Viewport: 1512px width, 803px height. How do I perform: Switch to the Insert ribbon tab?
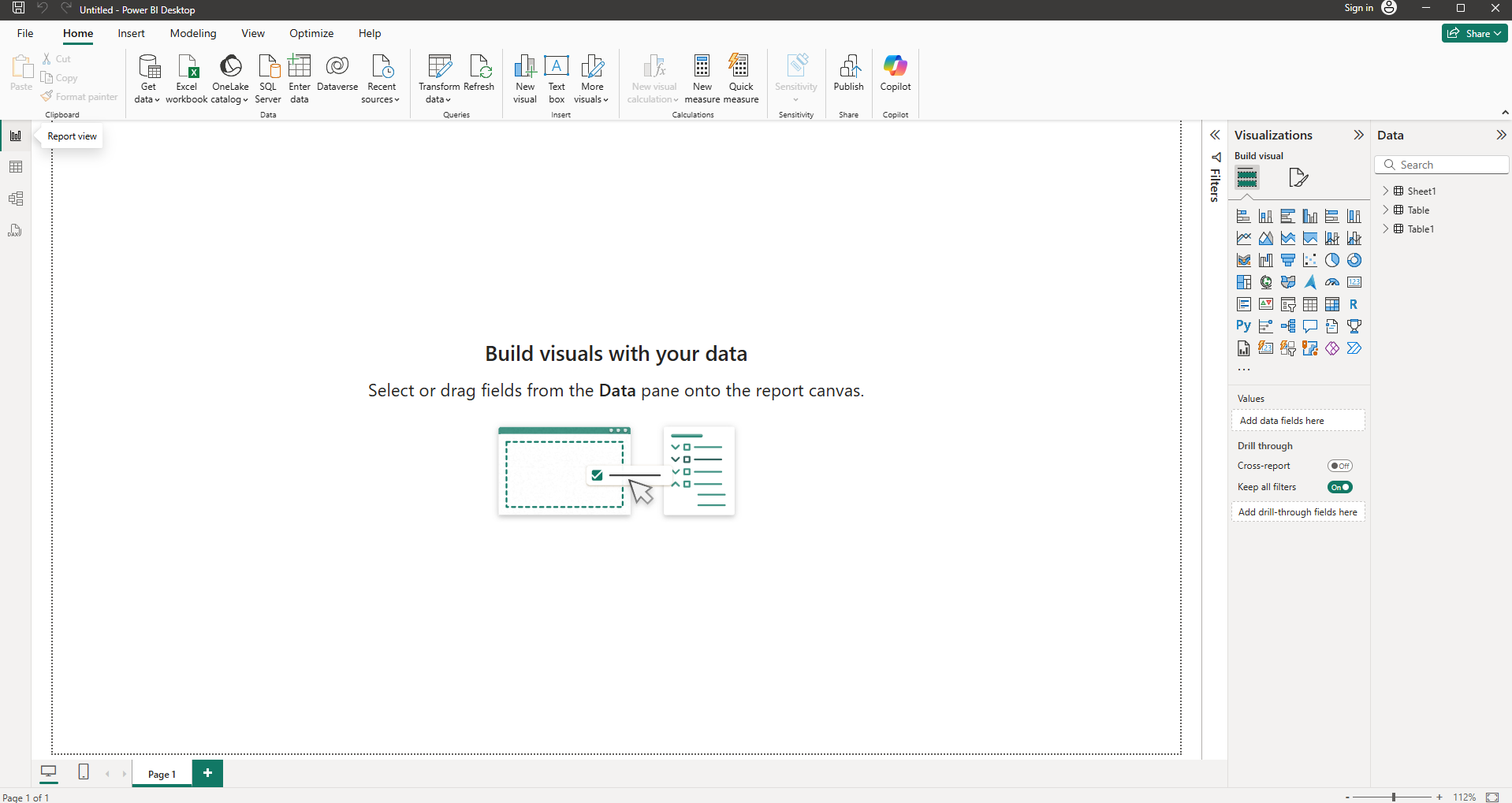(x=131, y=33)
